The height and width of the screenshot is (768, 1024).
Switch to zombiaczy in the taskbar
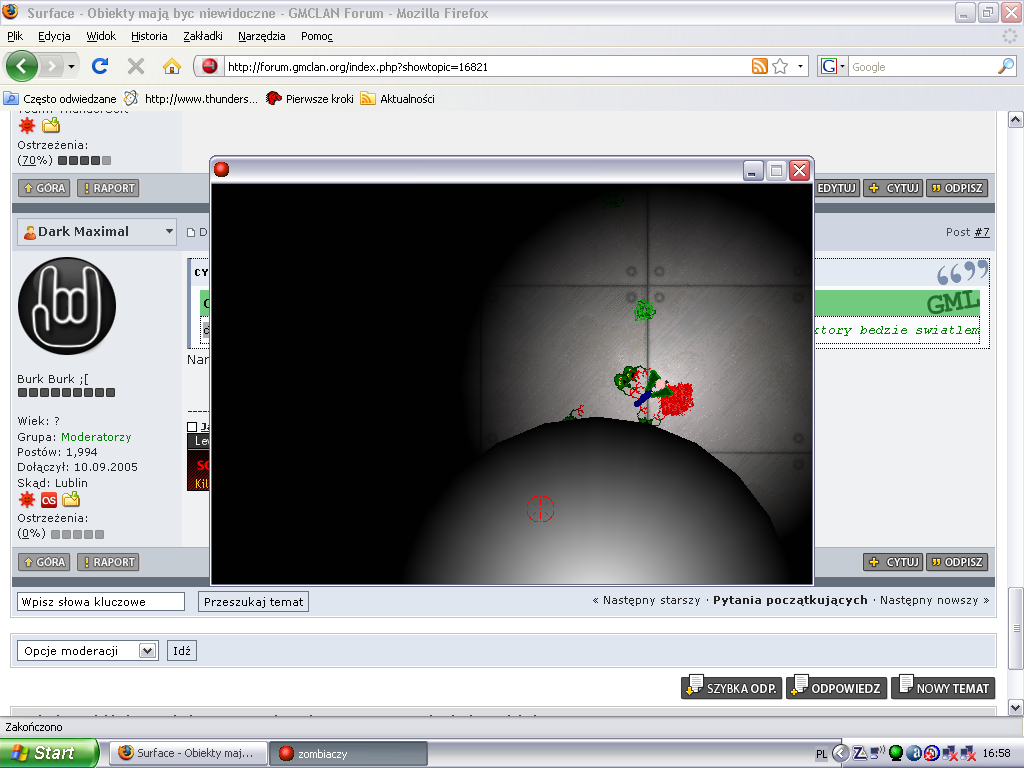click(348, 753)
